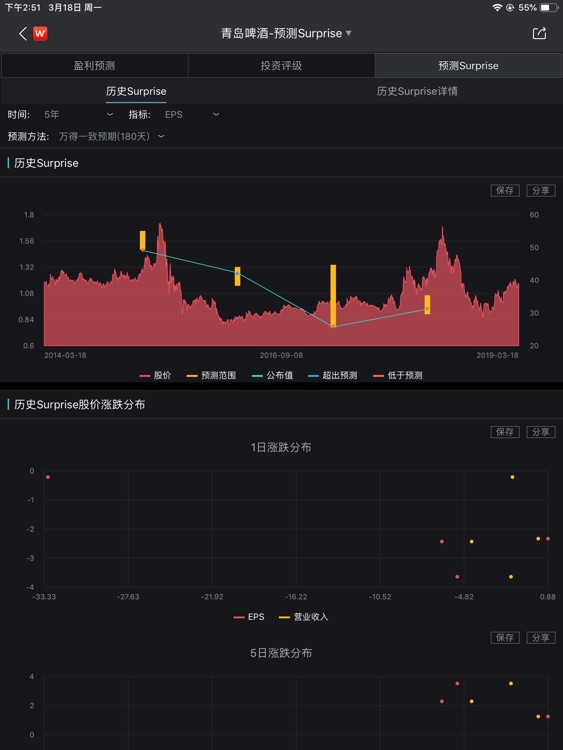The image size is (563, 750).
Task: Tap the 历史Surprise股价涨跌分布 section heading
Action: [x=79, y=405]
